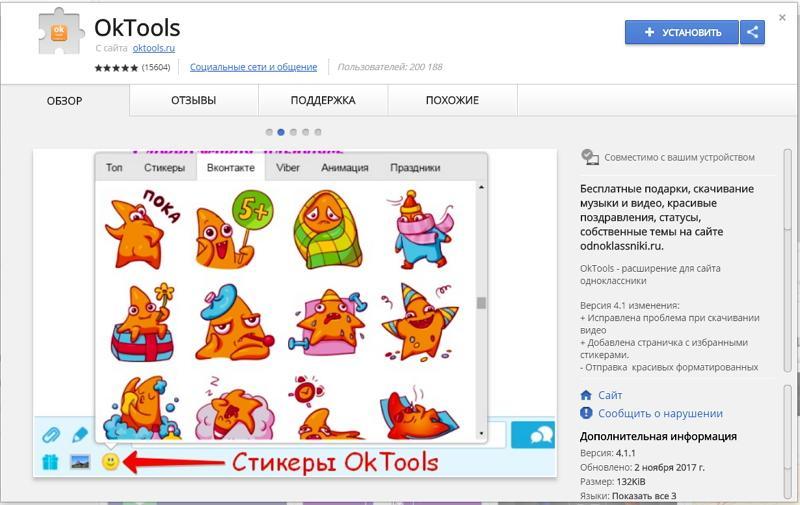Viewport: 800px width, 505px height.
Task: Click the share icon next to install button
Action: (x=752, y=32)
